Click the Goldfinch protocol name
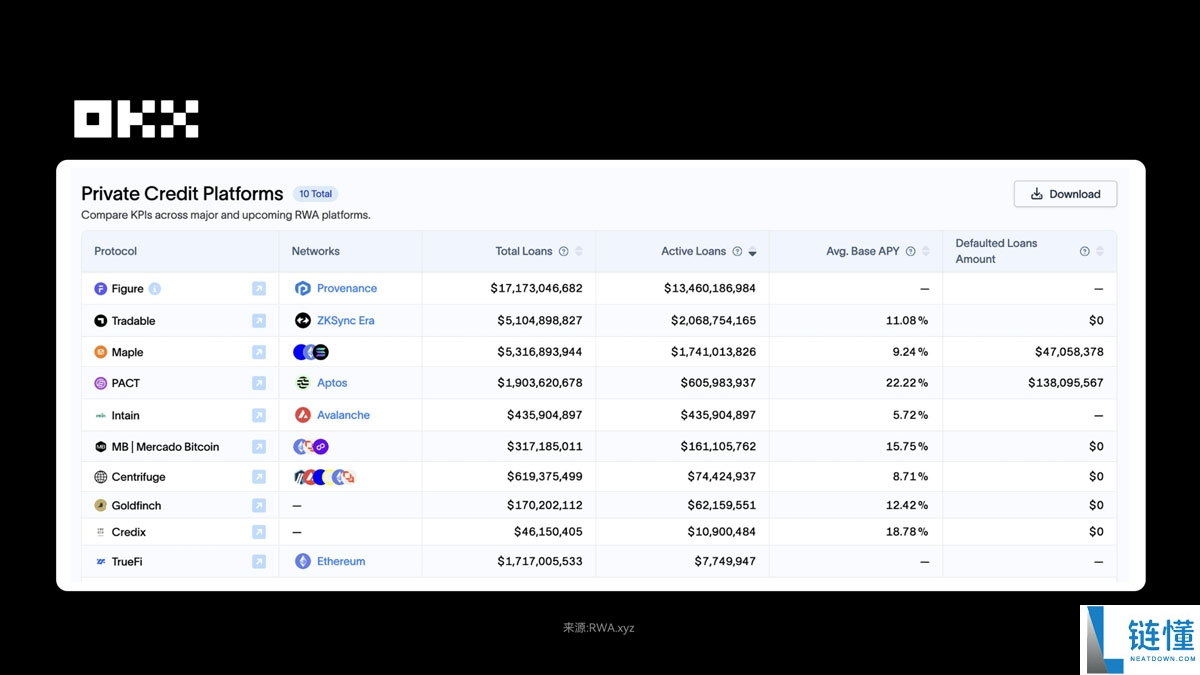Viewport: 1200px width, 675px height. (136, 506)
